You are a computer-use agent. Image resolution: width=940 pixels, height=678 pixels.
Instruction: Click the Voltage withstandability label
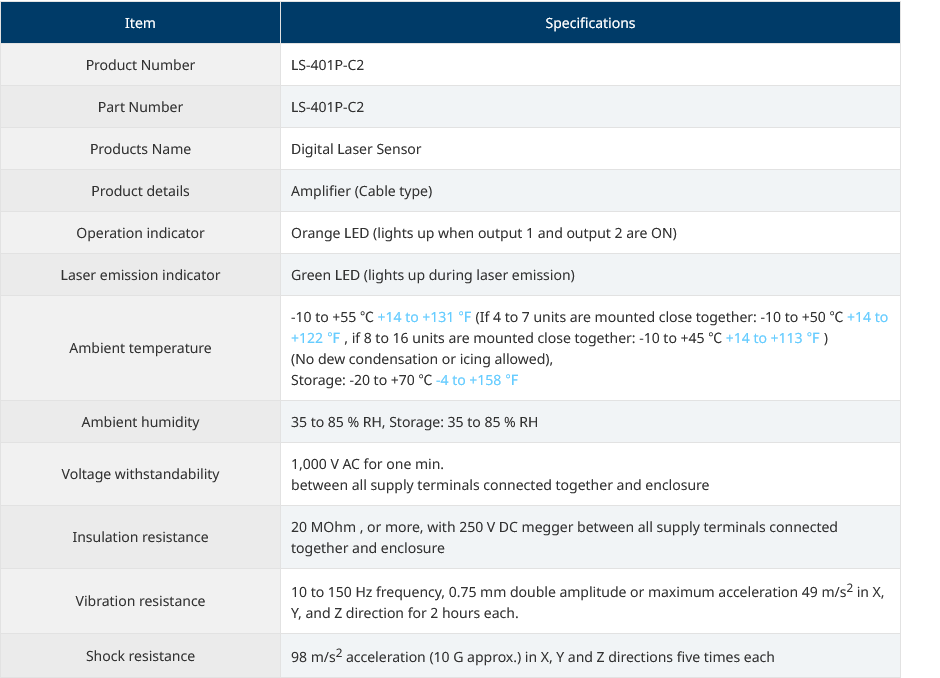[x=140, y=474]
